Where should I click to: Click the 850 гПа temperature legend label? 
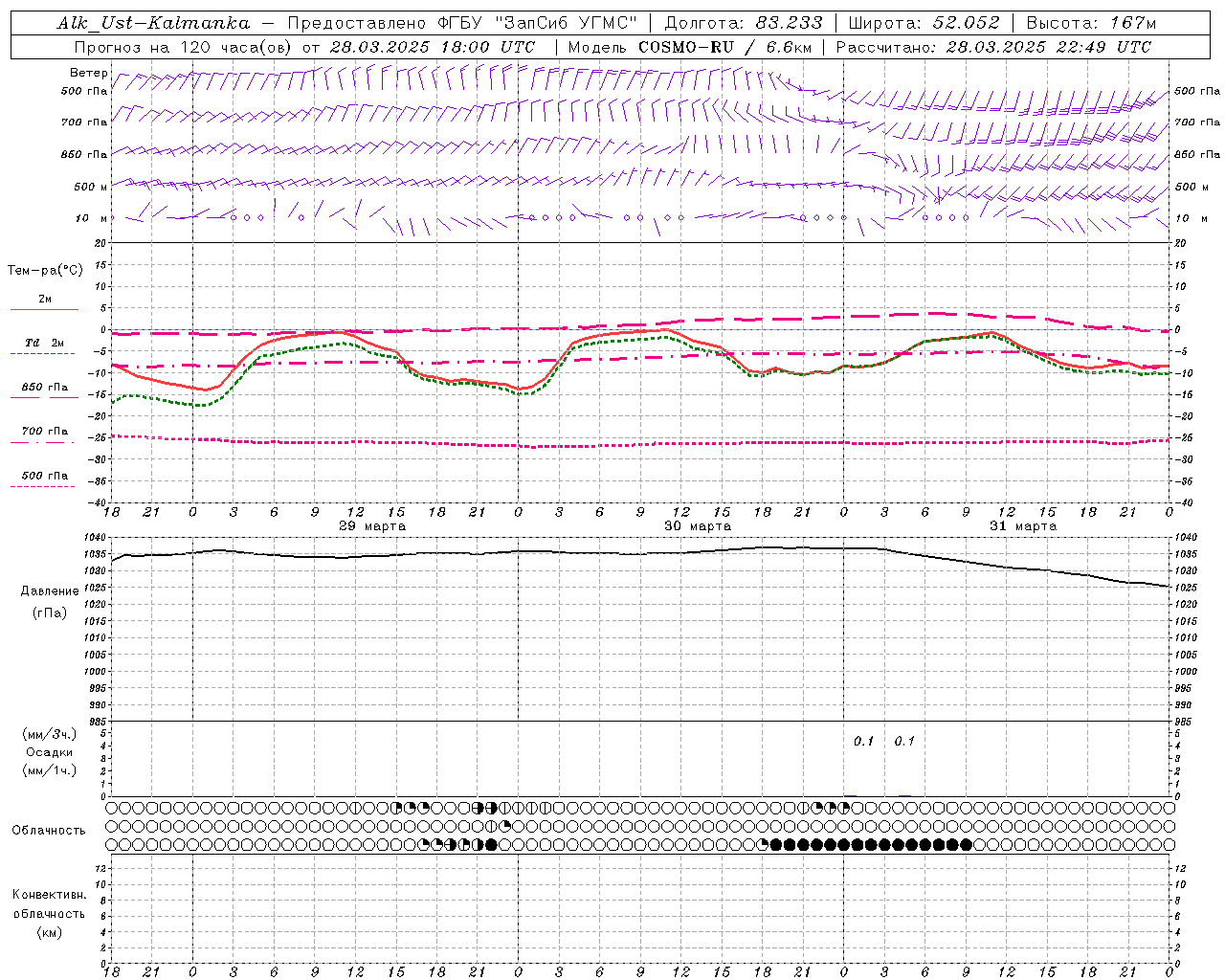(45, 388)
